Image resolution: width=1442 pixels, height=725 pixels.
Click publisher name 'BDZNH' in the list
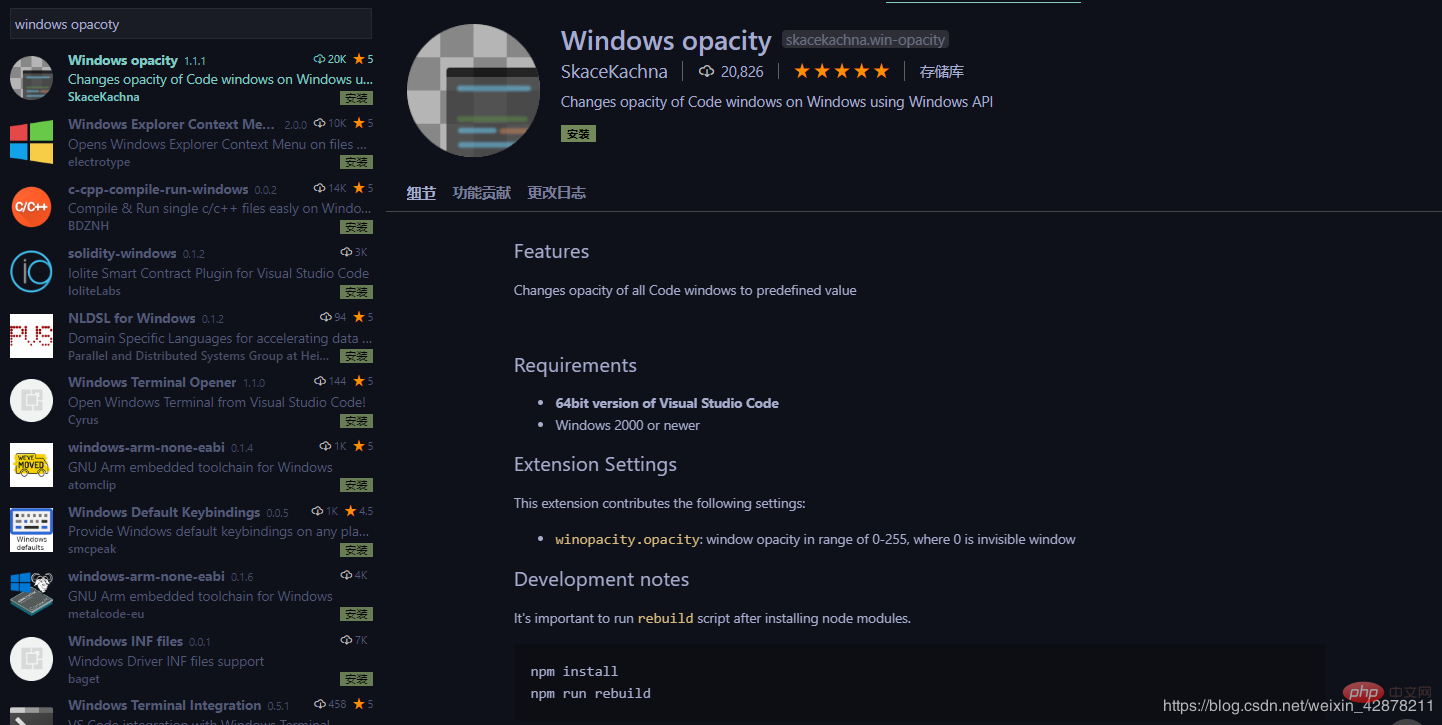[x=87, y=226]
